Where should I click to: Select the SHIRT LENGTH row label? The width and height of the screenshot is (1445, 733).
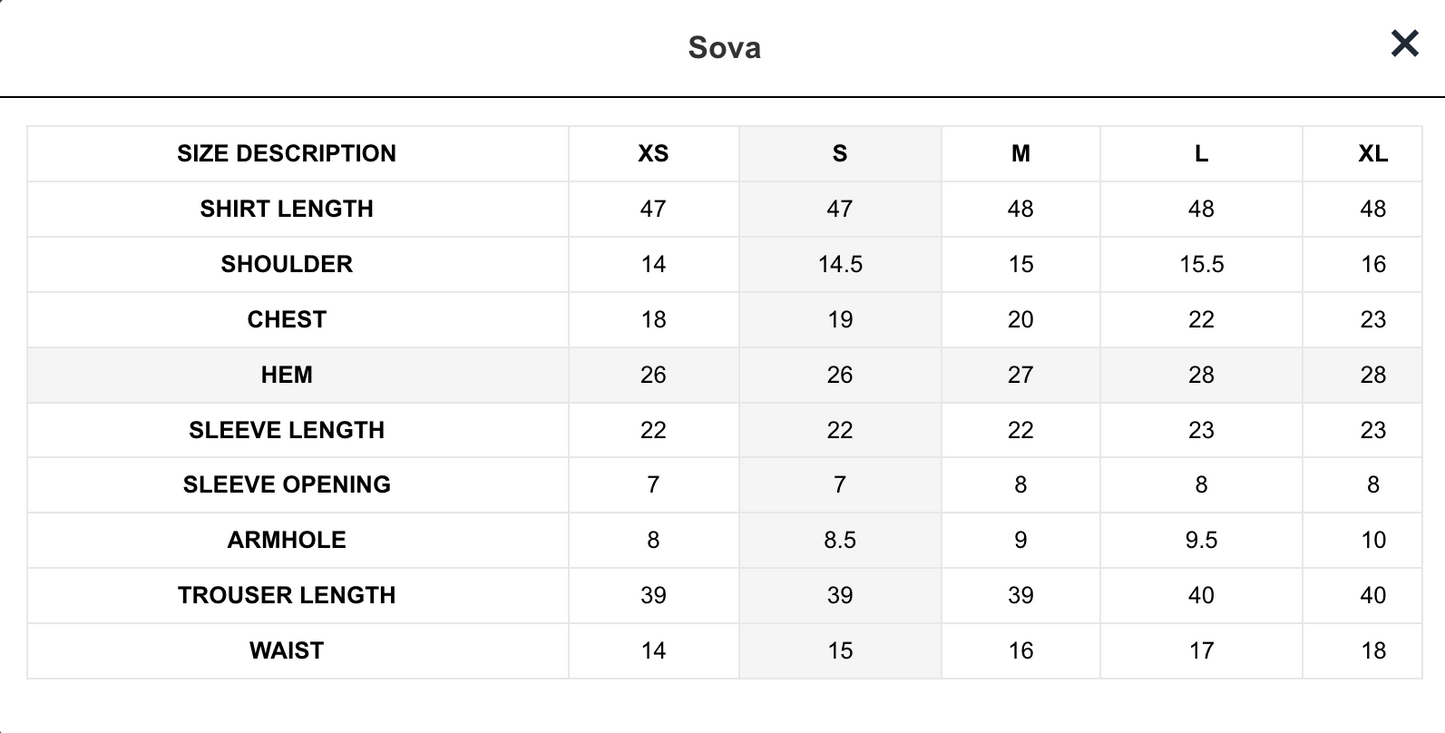tap(286, 209)
